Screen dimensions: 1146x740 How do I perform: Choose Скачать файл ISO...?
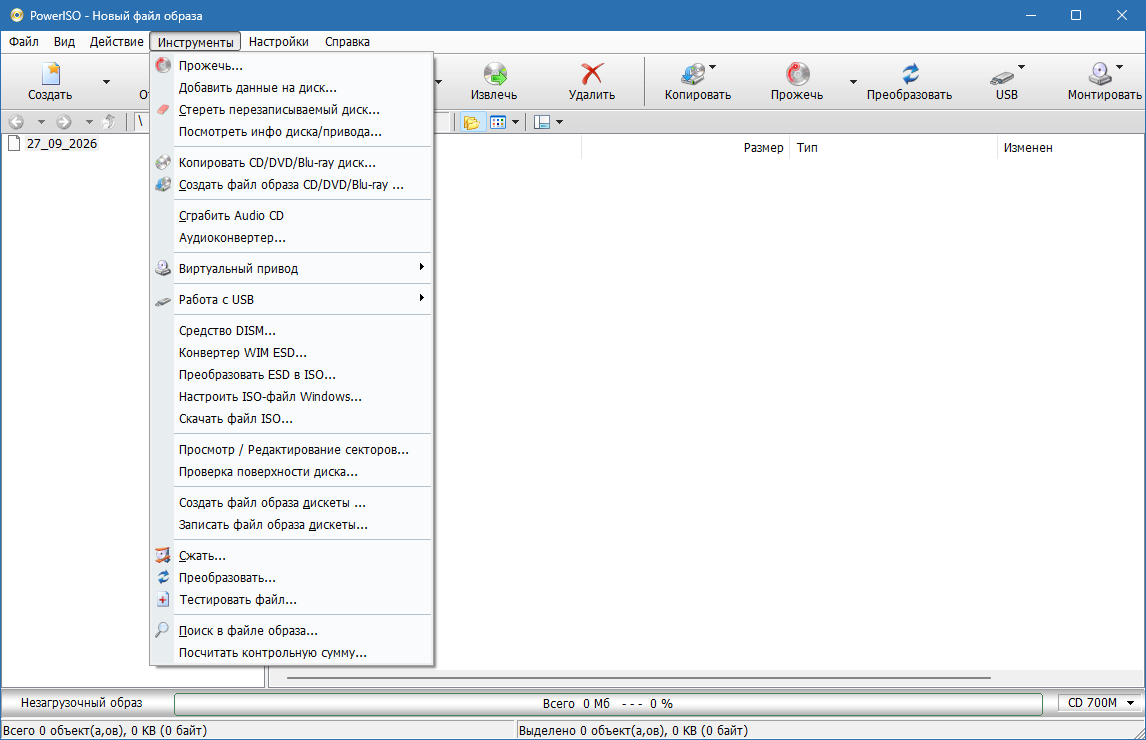pyautogui.click(x=292, y=419)
